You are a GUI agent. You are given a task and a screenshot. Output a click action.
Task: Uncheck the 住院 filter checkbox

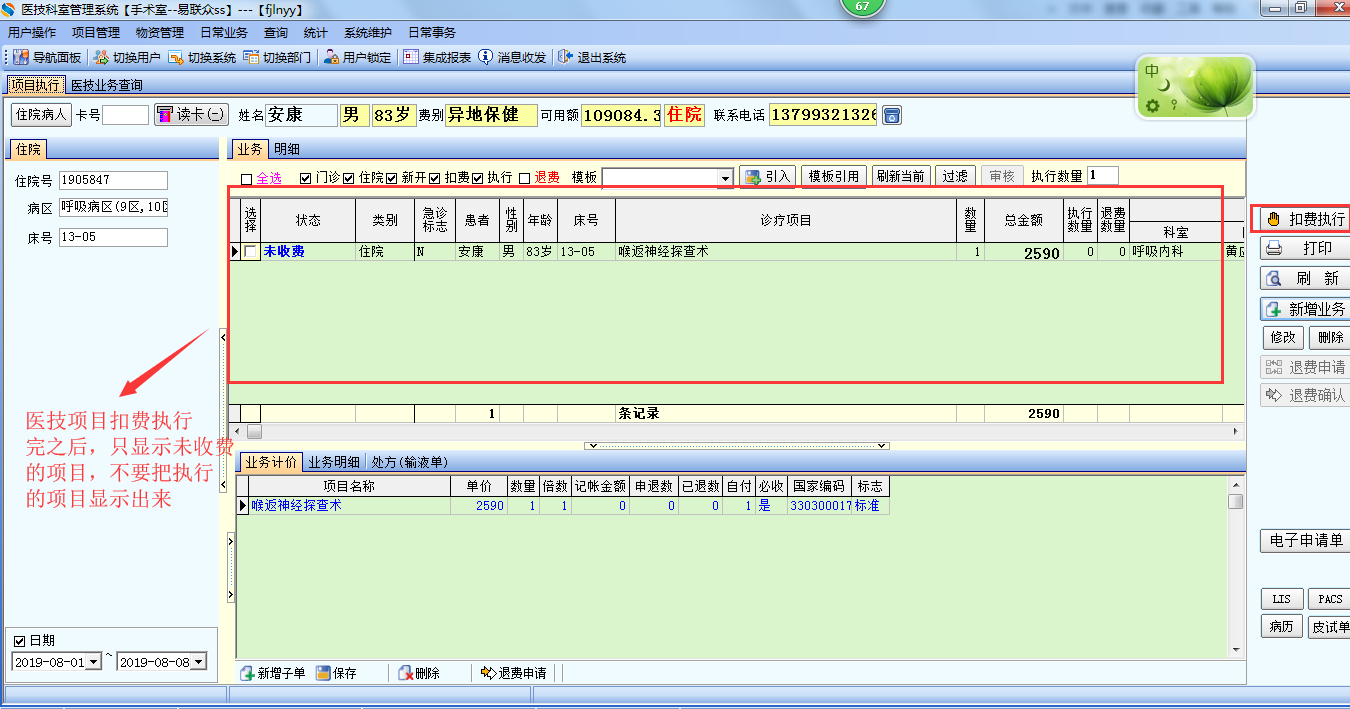click(x=349, y=178)
